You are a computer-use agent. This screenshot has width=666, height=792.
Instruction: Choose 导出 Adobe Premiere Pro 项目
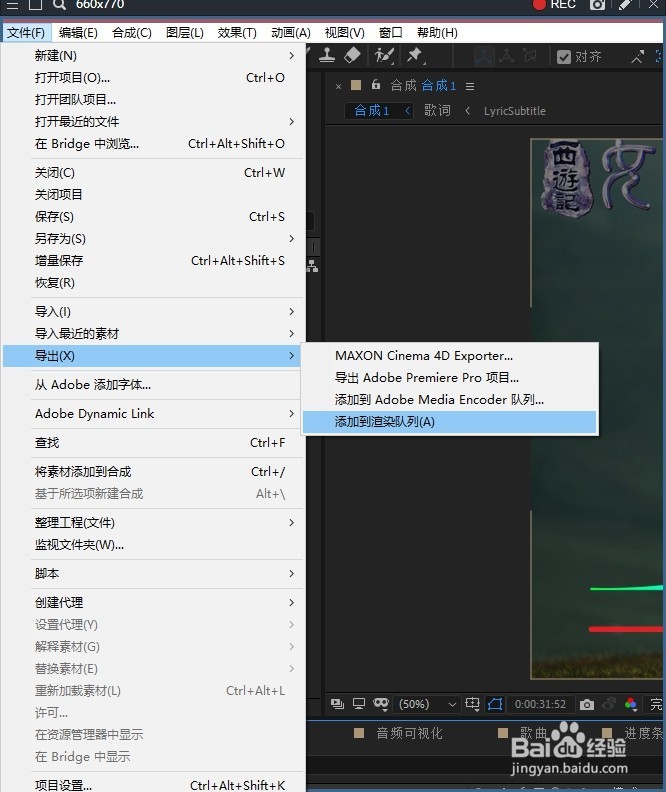449,378
